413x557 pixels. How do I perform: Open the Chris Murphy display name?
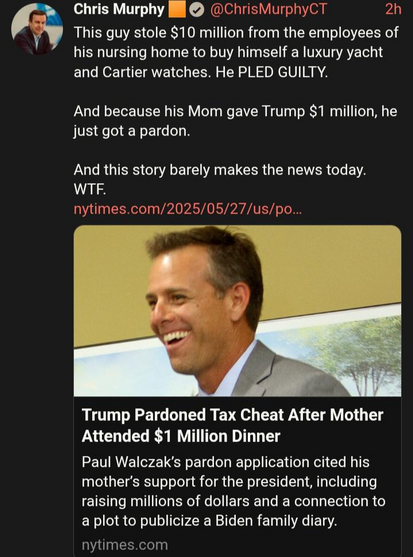click(x=119, y=10)
